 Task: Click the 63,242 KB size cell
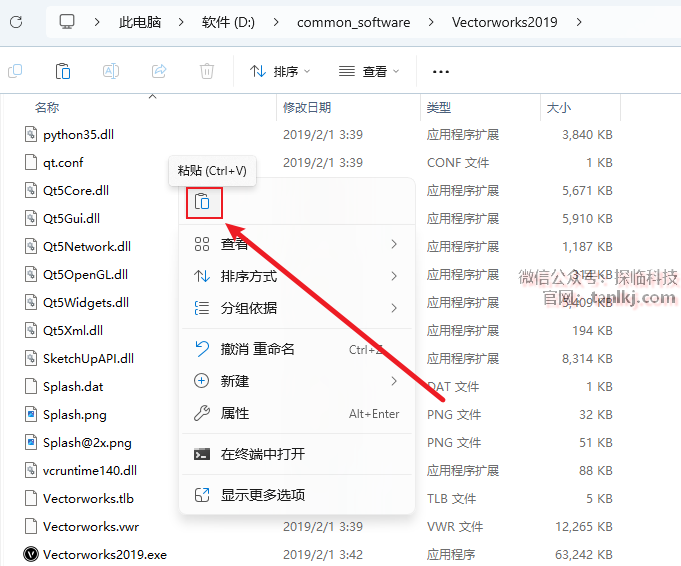[x=584, y=555]
